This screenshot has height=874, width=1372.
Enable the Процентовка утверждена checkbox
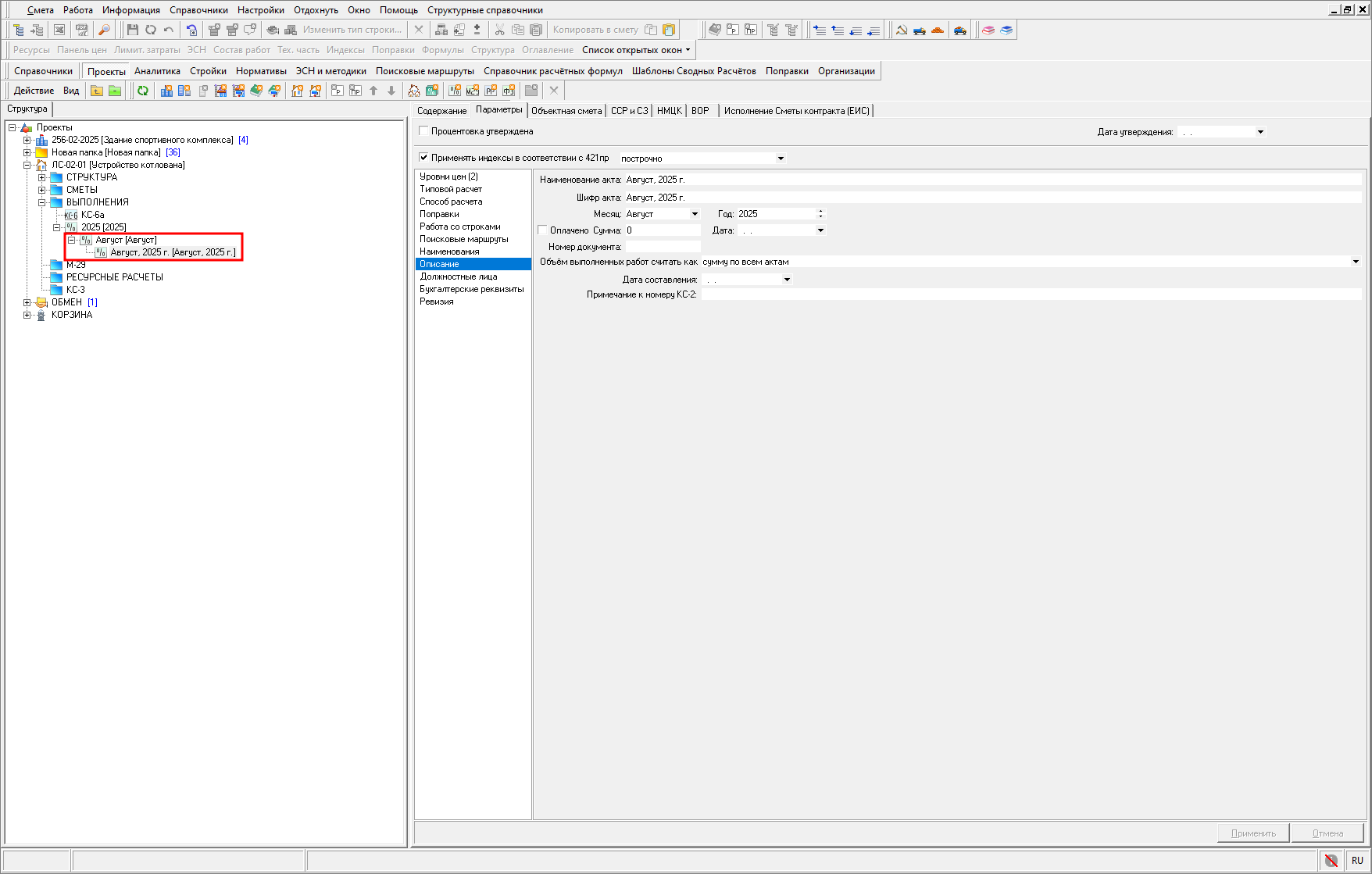424,131
